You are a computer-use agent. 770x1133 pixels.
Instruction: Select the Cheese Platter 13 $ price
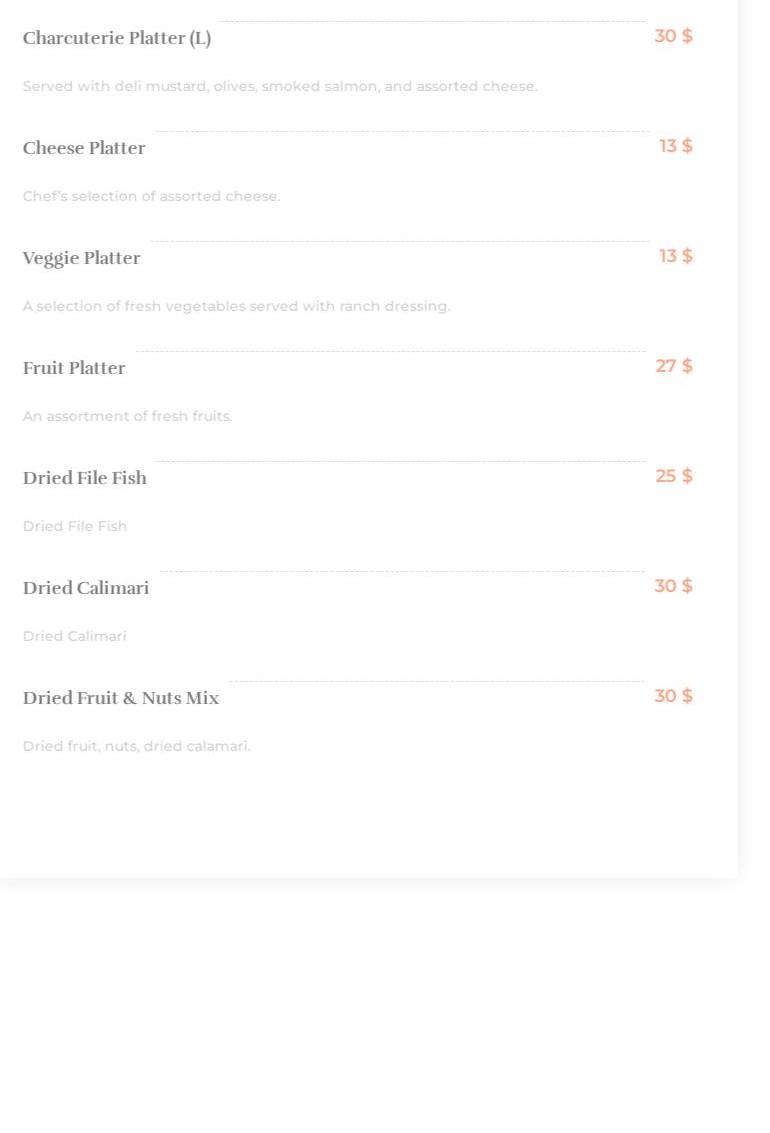pyautogui.click(x=675, y=147)
